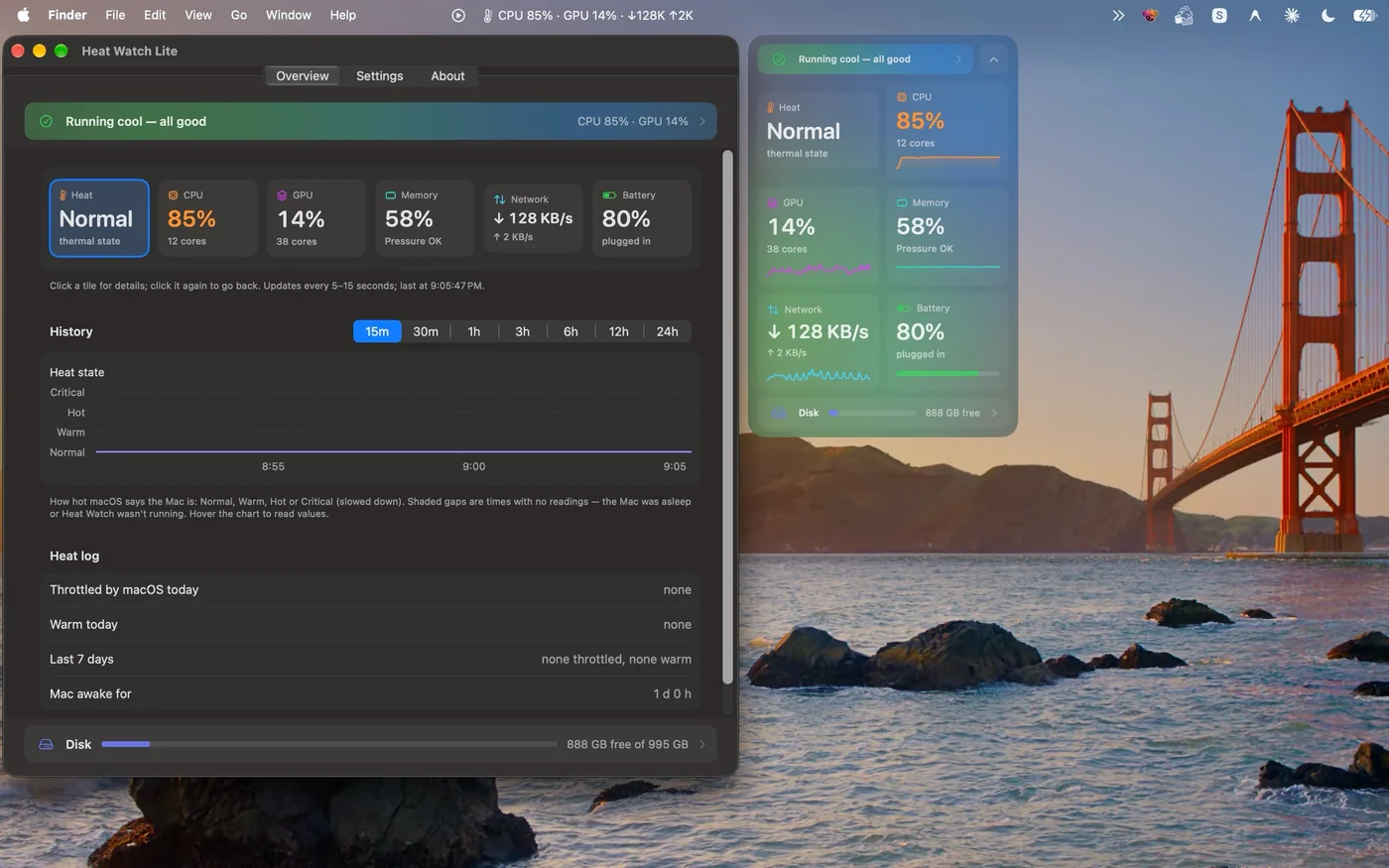
Task: Expand the Disk row chevron in the main window
Action: coord(702,744)
